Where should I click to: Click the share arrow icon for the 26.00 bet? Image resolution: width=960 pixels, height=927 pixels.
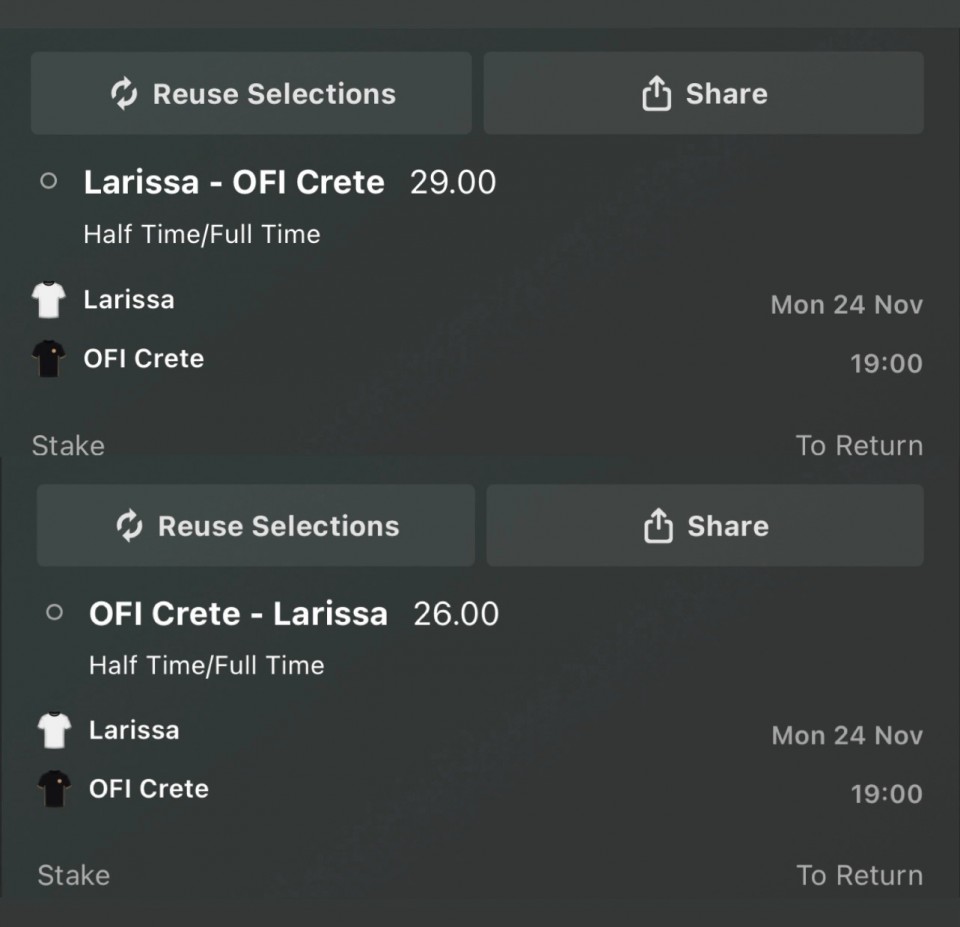[x=658, y=526]
